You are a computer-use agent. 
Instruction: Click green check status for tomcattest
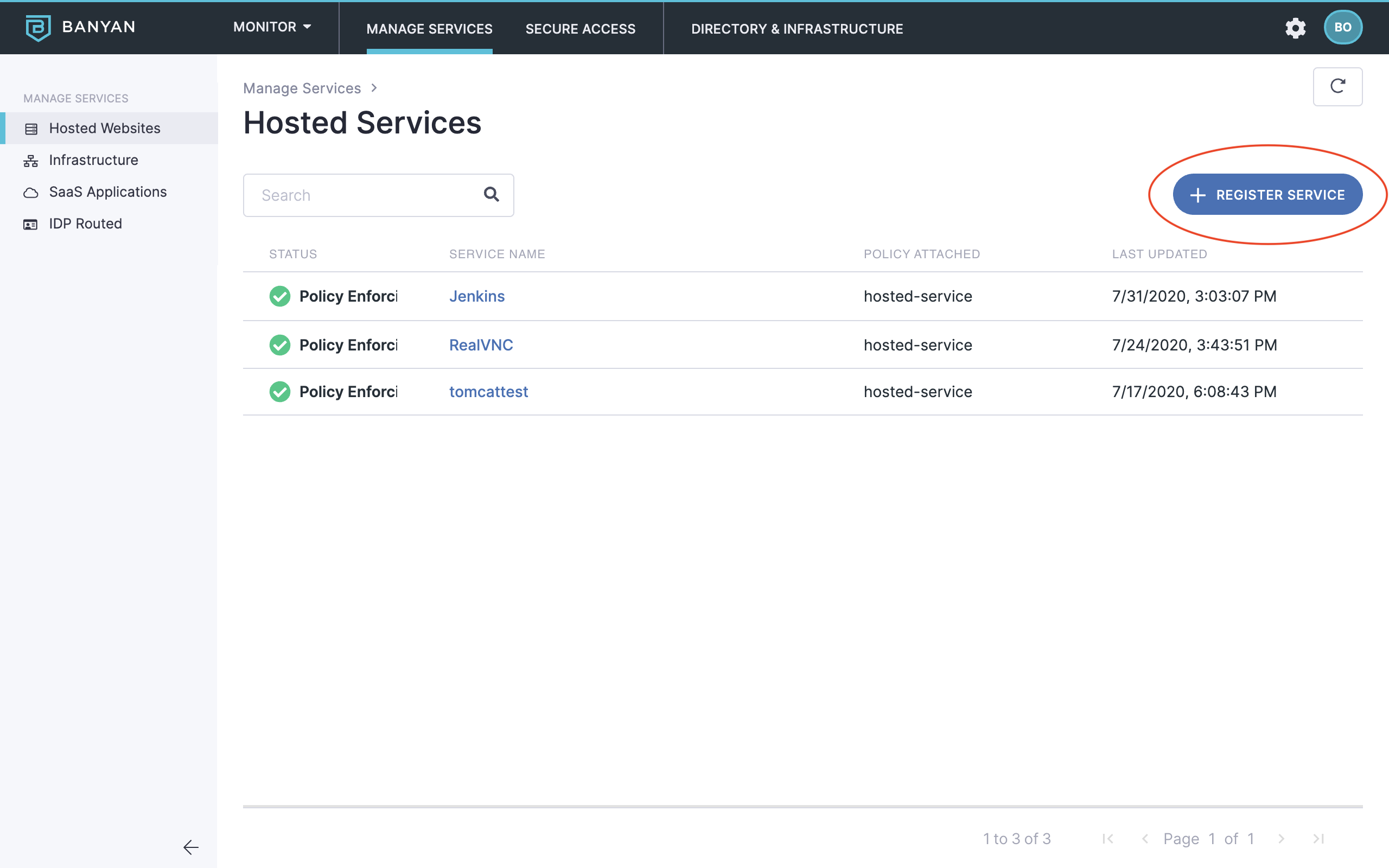point(279,392)
